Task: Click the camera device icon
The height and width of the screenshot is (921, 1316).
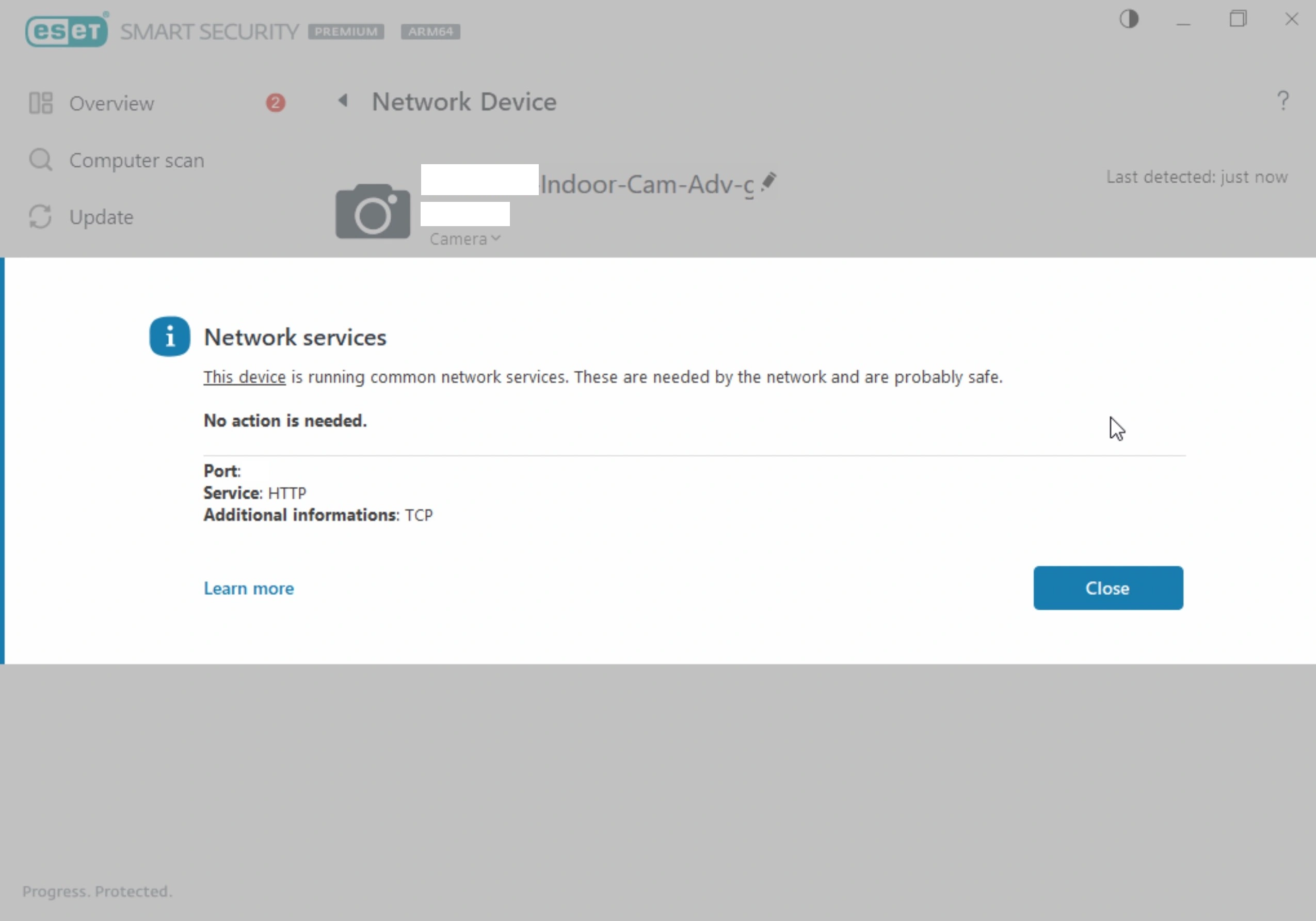Action: [x=373, y=211]
